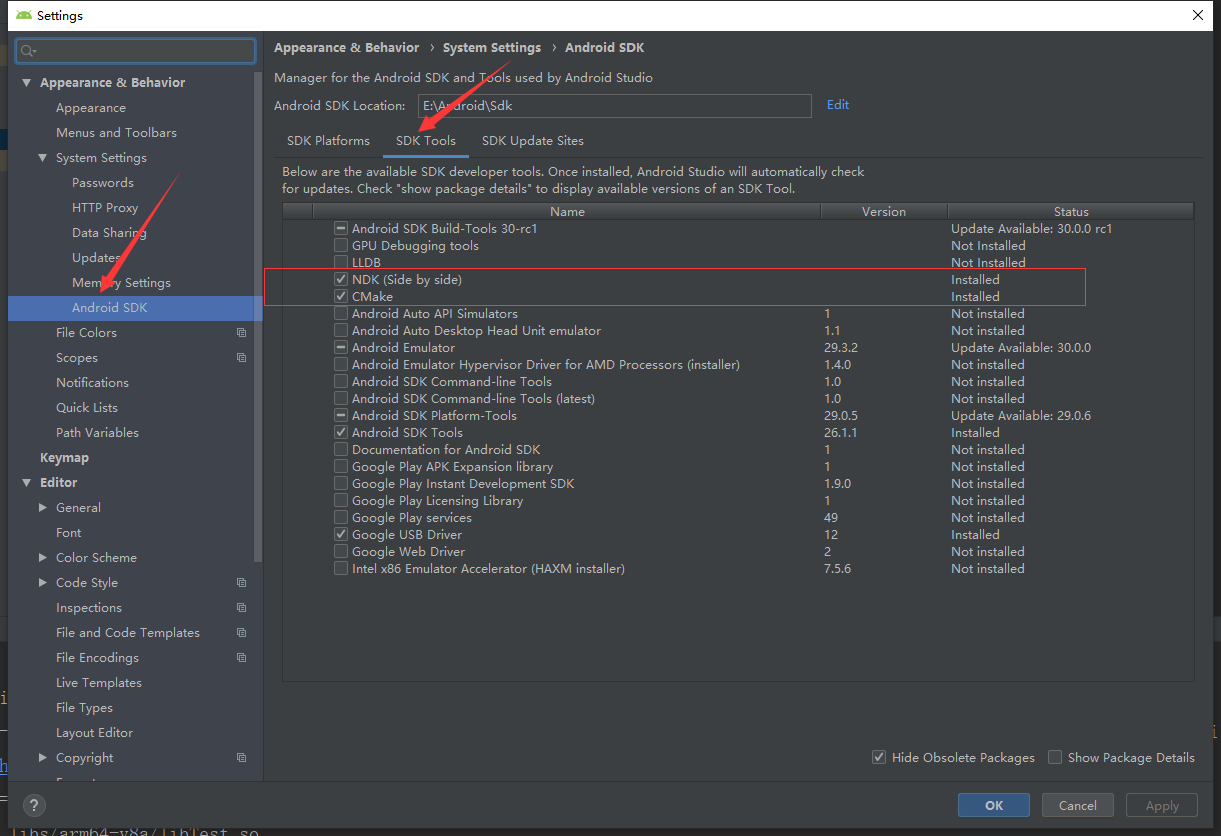1221x836 pixels.
Task: Click the Apply button
Action: click(1162, 805)
